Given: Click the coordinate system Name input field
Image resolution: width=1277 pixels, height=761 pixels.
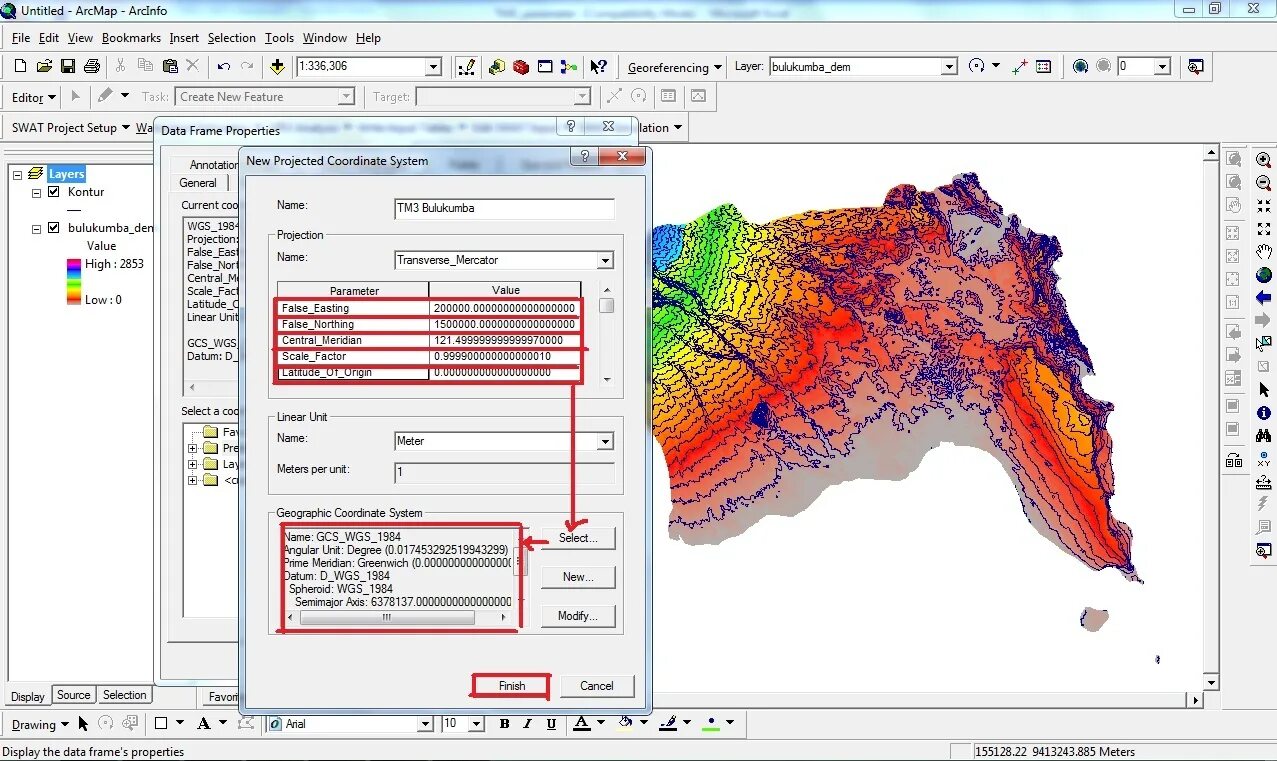Looking at the screenshot, I should 505,208.
